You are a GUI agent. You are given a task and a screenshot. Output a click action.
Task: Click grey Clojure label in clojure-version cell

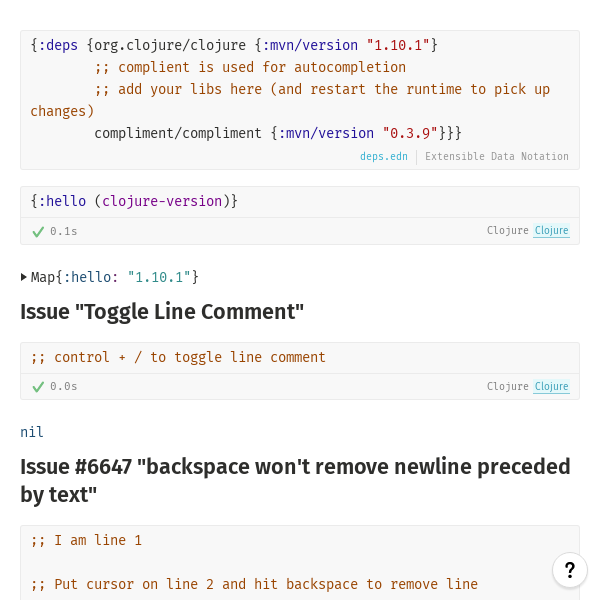(x=507, y=231)
